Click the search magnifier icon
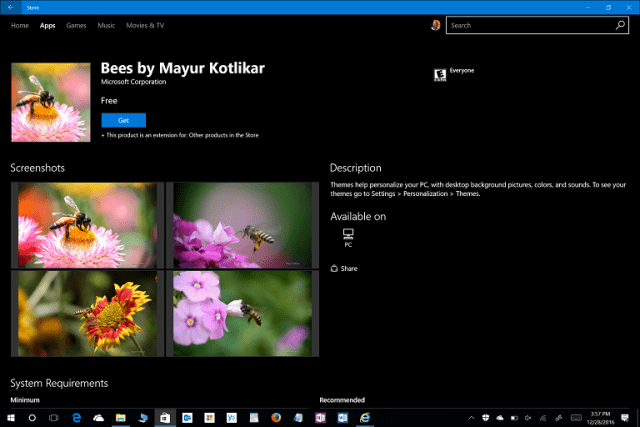Image resolution: width=640 pixels, height=427 pixels. [620, 25]
